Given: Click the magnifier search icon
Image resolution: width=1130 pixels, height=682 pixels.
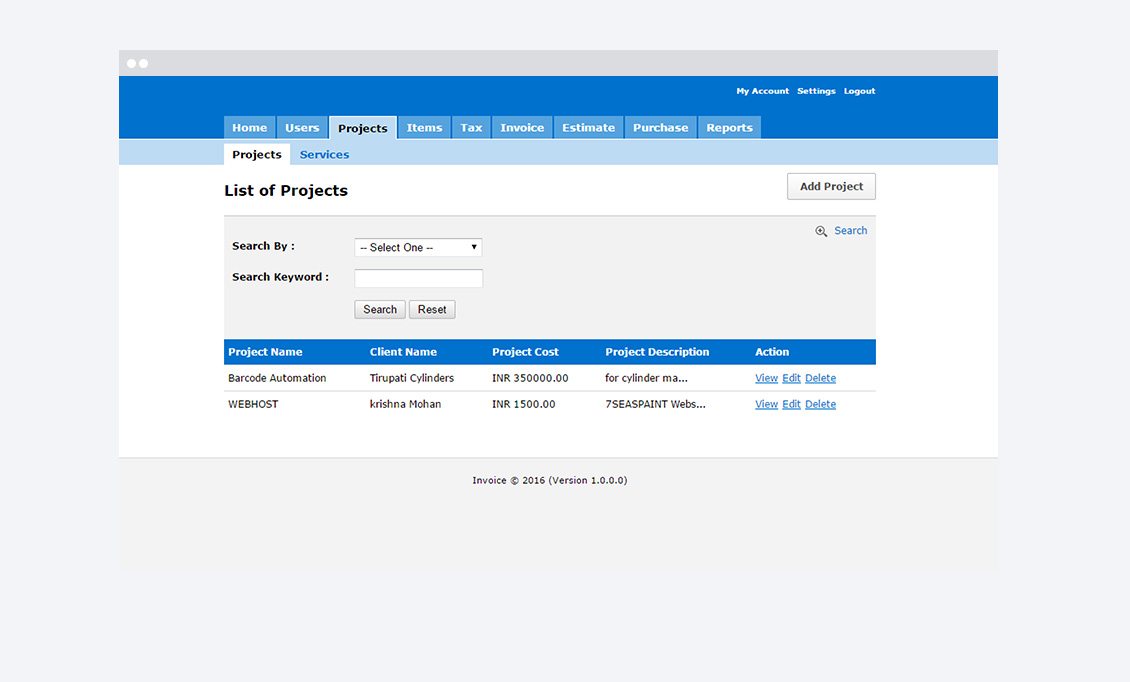Looking at the screenshot, I should tap(821, 231).
